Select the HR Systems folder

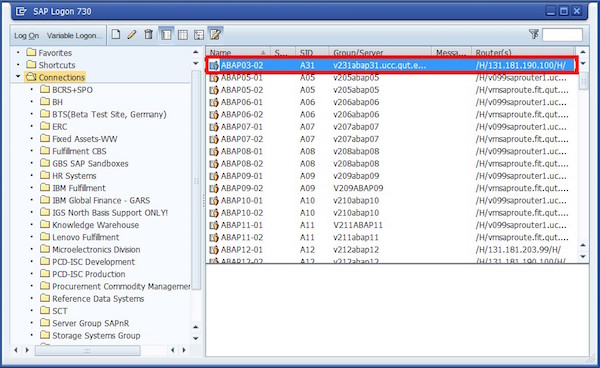68,176
